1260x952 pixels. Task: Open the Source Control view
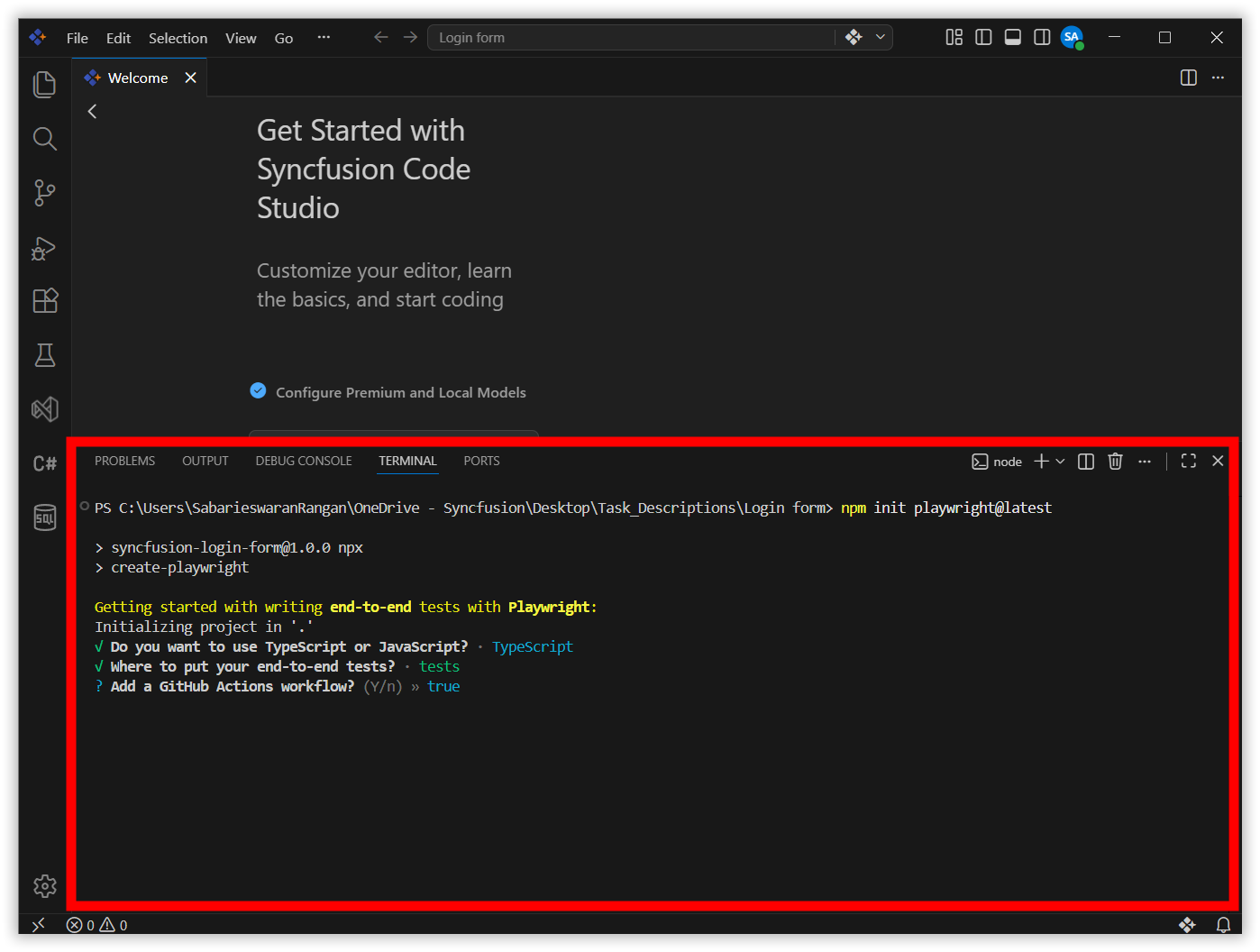(x=44, y=193)
